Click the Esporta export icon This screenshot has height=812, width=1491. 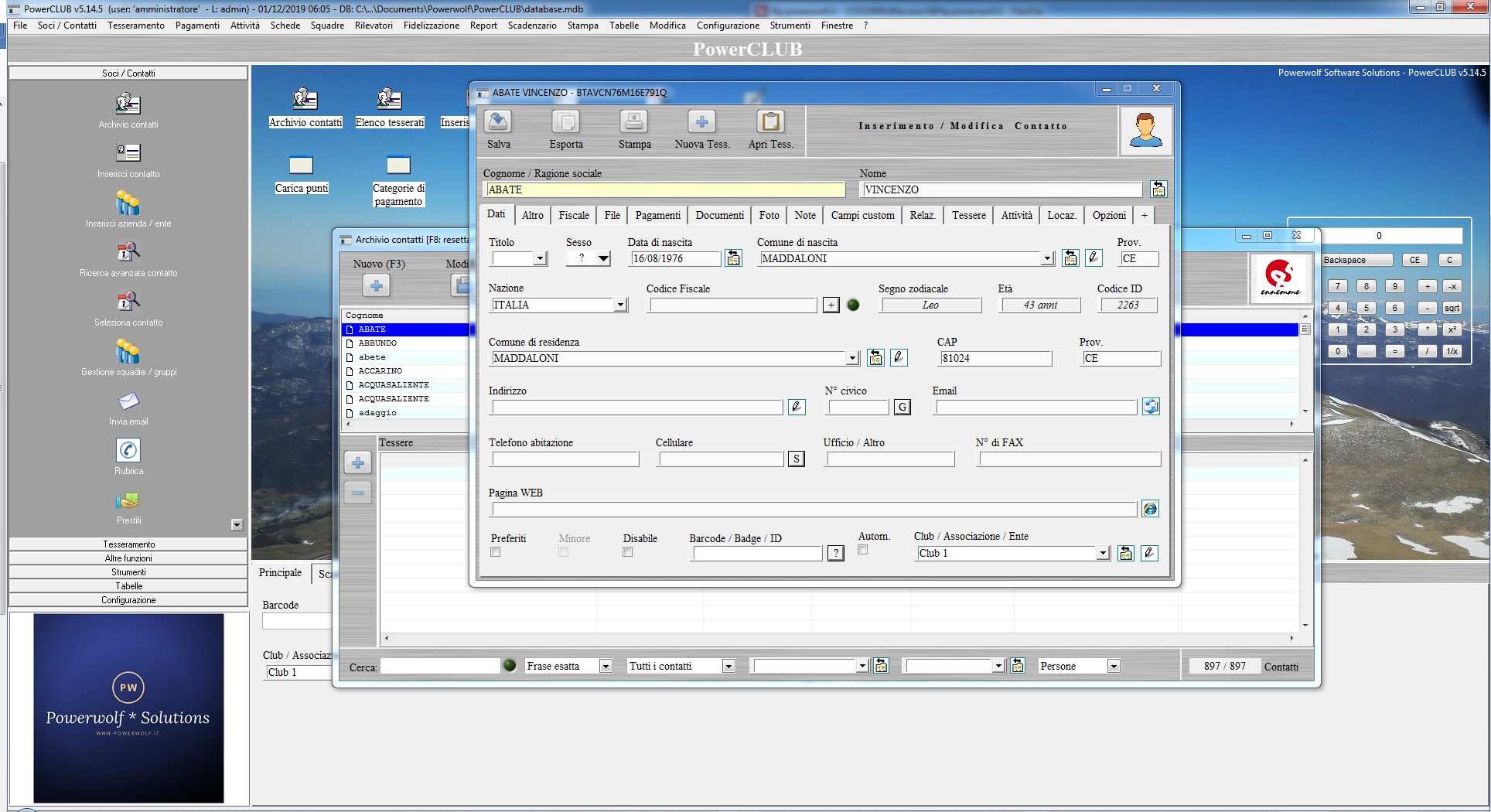pyautogui.click(x=566, y=122)
